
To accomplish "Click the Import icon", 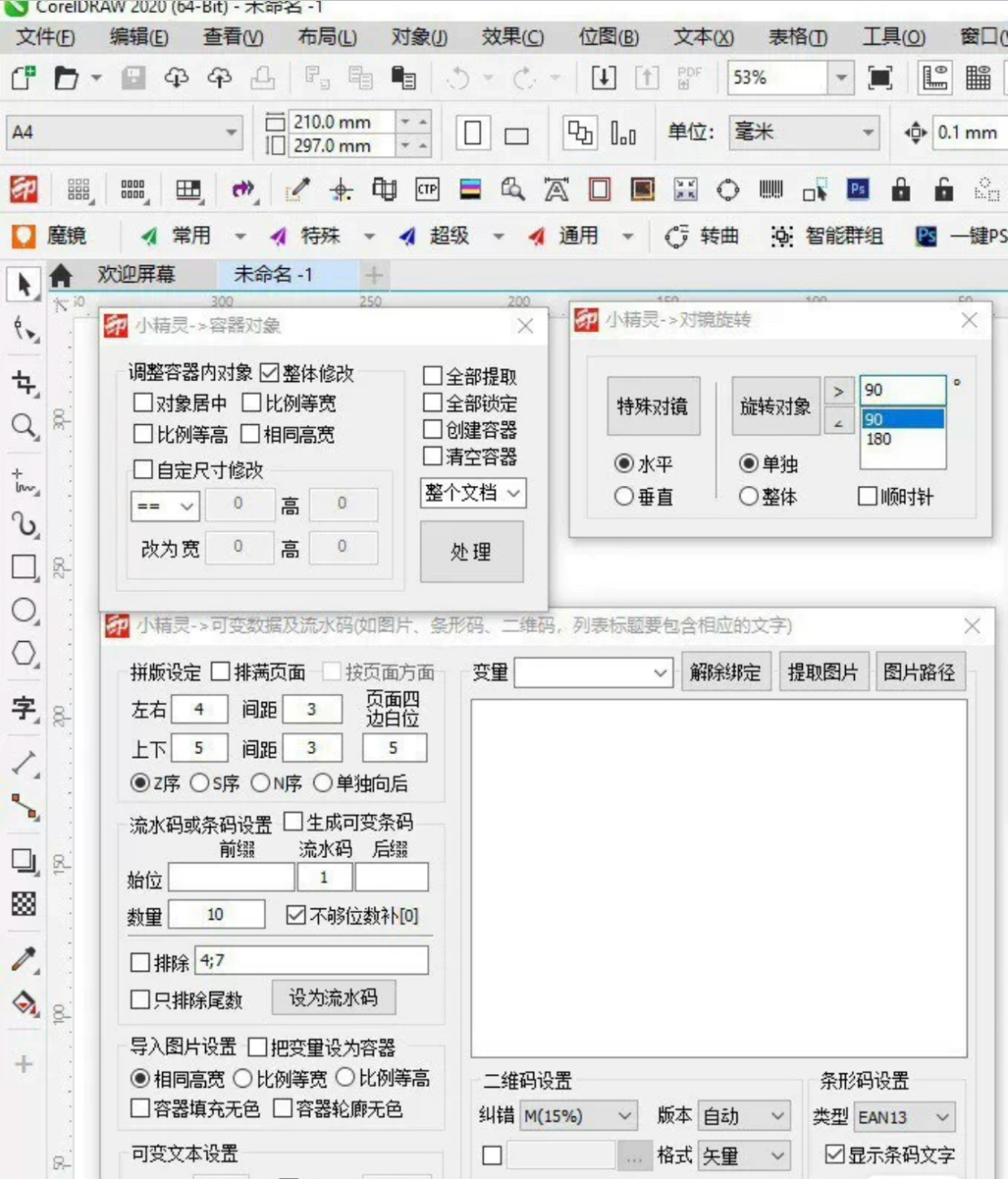I will (603, 78).
